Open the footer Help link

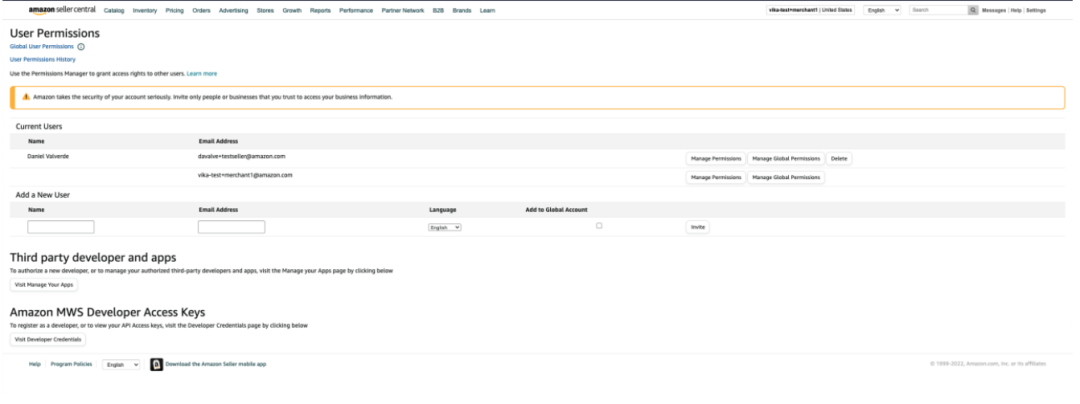(x=34, y=364)
